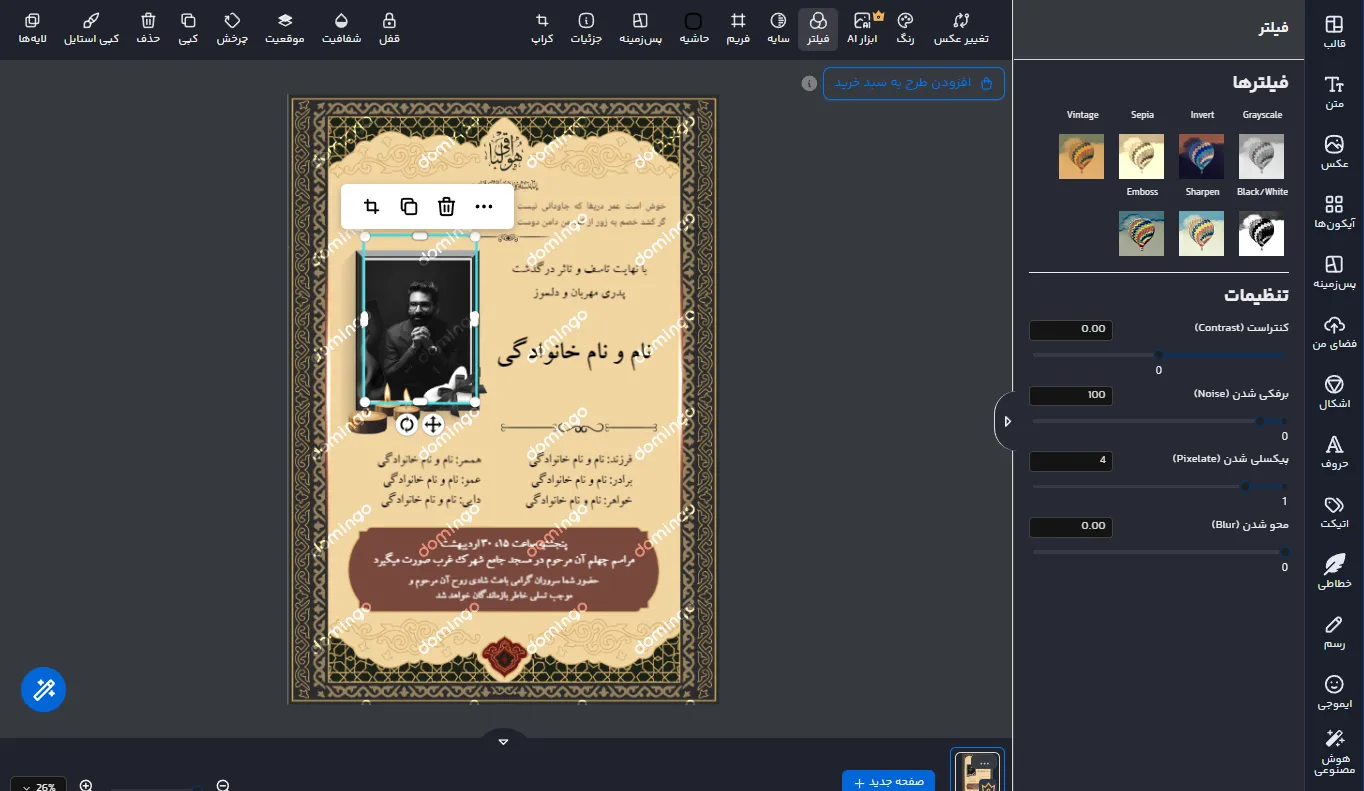The image size is (1364, 791).
Task: Click the move handle below the photo
Action: [x=433, y=424]
